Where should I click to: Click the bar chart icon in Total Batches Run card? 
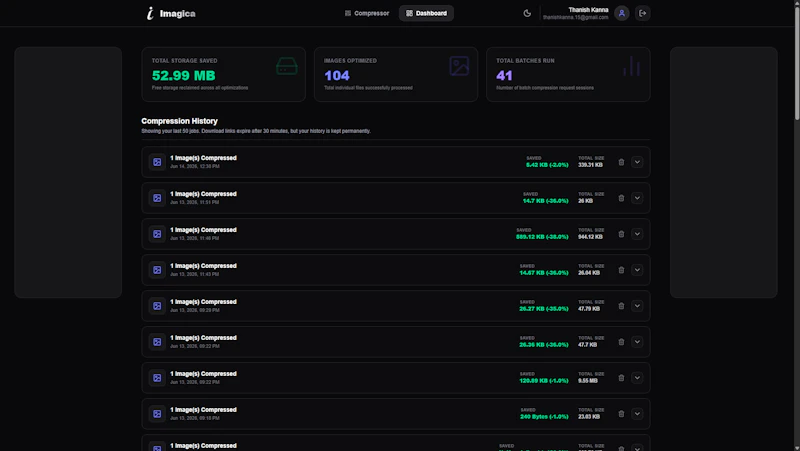631,66
